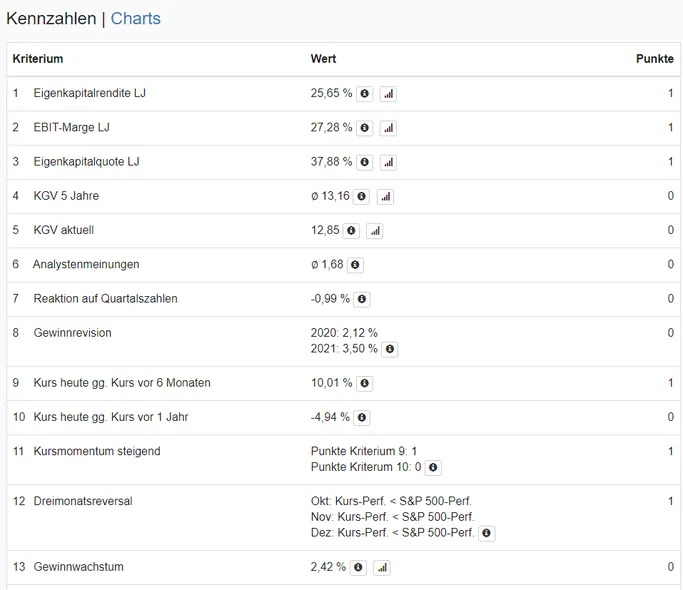
Task: Click the Dreimonatsreversal label
Action: pos(83,501)
